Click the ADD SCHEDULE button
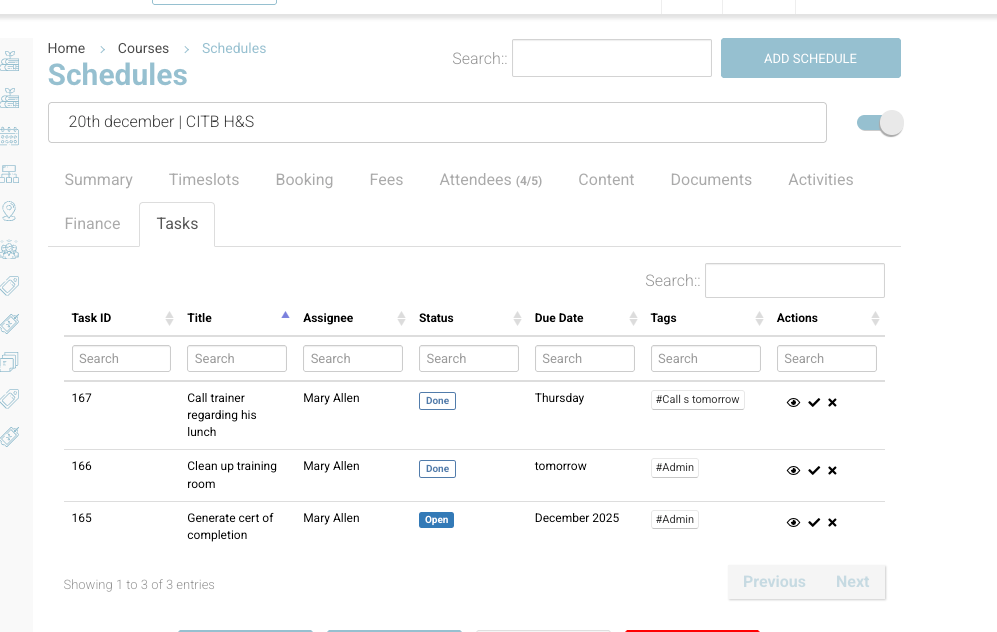 pyautogui.click(x=810, y=58)
